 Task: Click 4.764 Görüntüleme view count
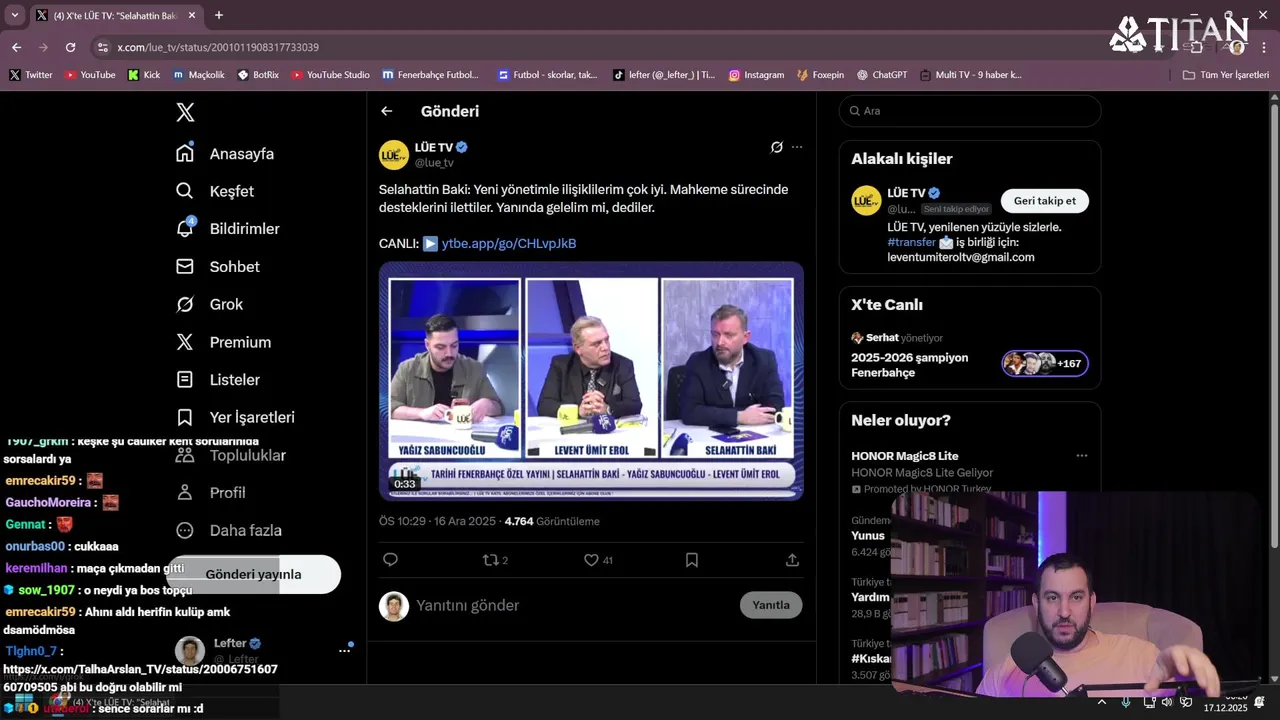(552, 521)
